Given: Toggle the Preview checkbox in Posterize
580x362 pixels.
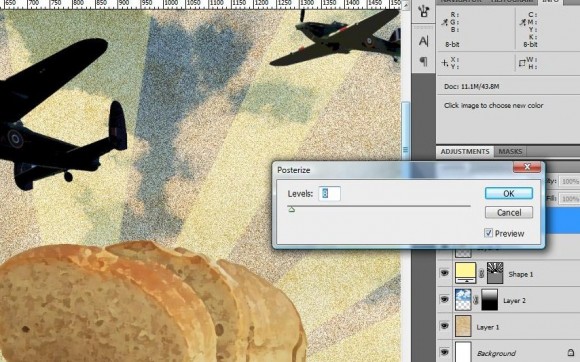Looking at the screenshot, I should 488,233.
